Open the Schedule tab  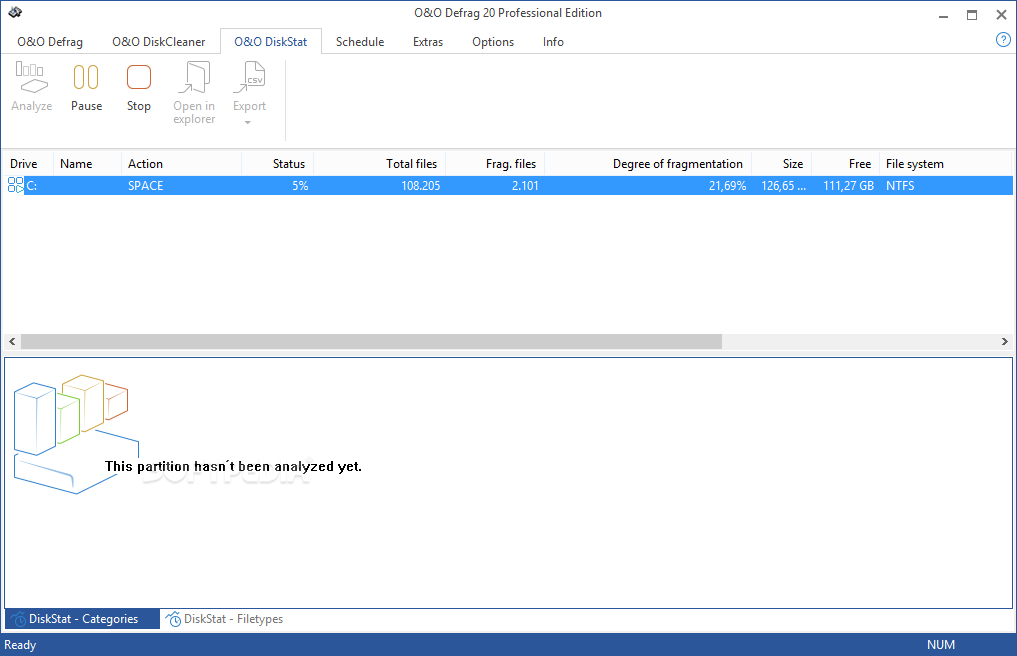point(360,42)
